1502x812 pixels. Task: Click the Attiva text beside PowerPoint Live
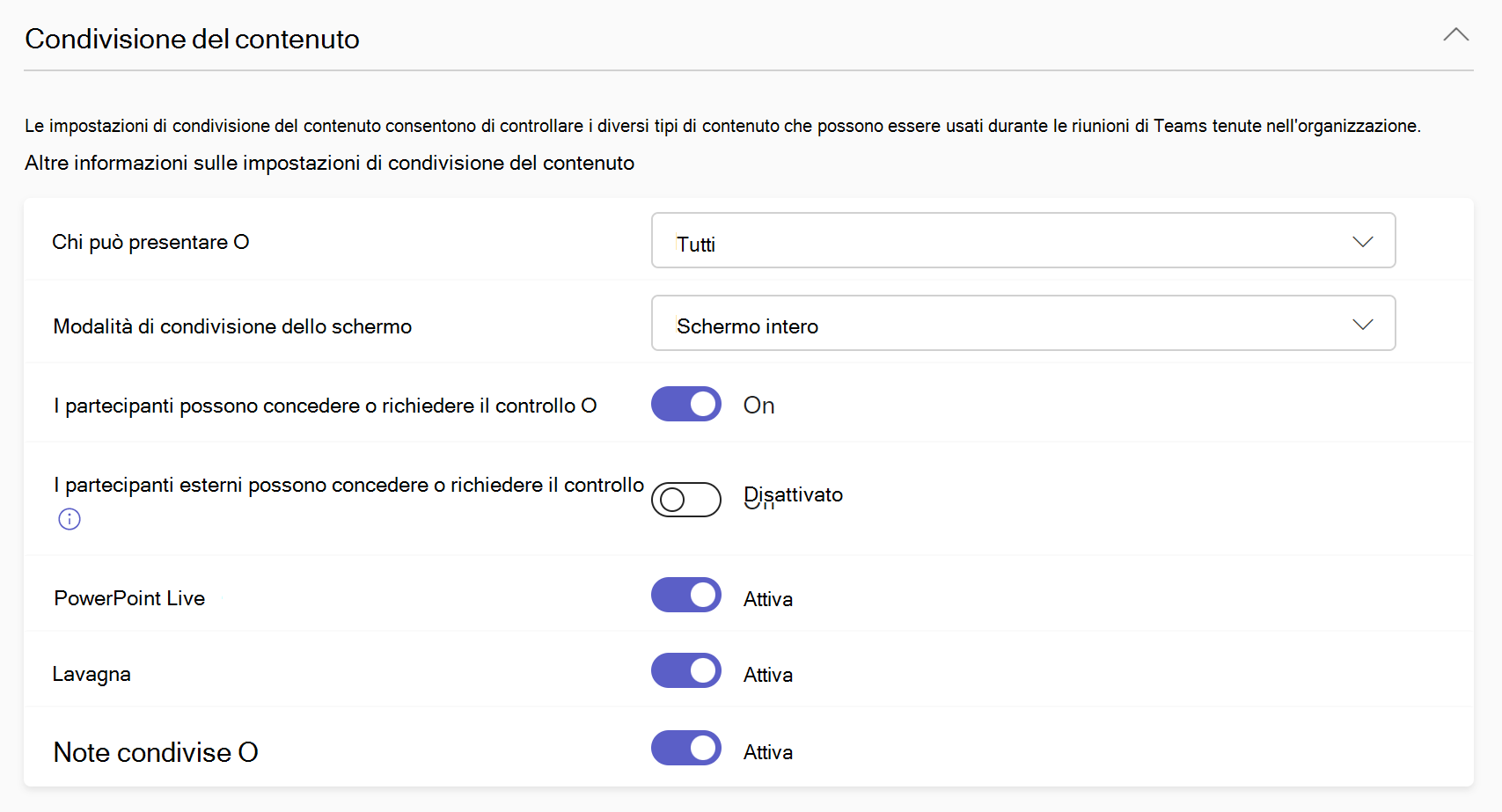pyautogui.click(x=768, y=599)
